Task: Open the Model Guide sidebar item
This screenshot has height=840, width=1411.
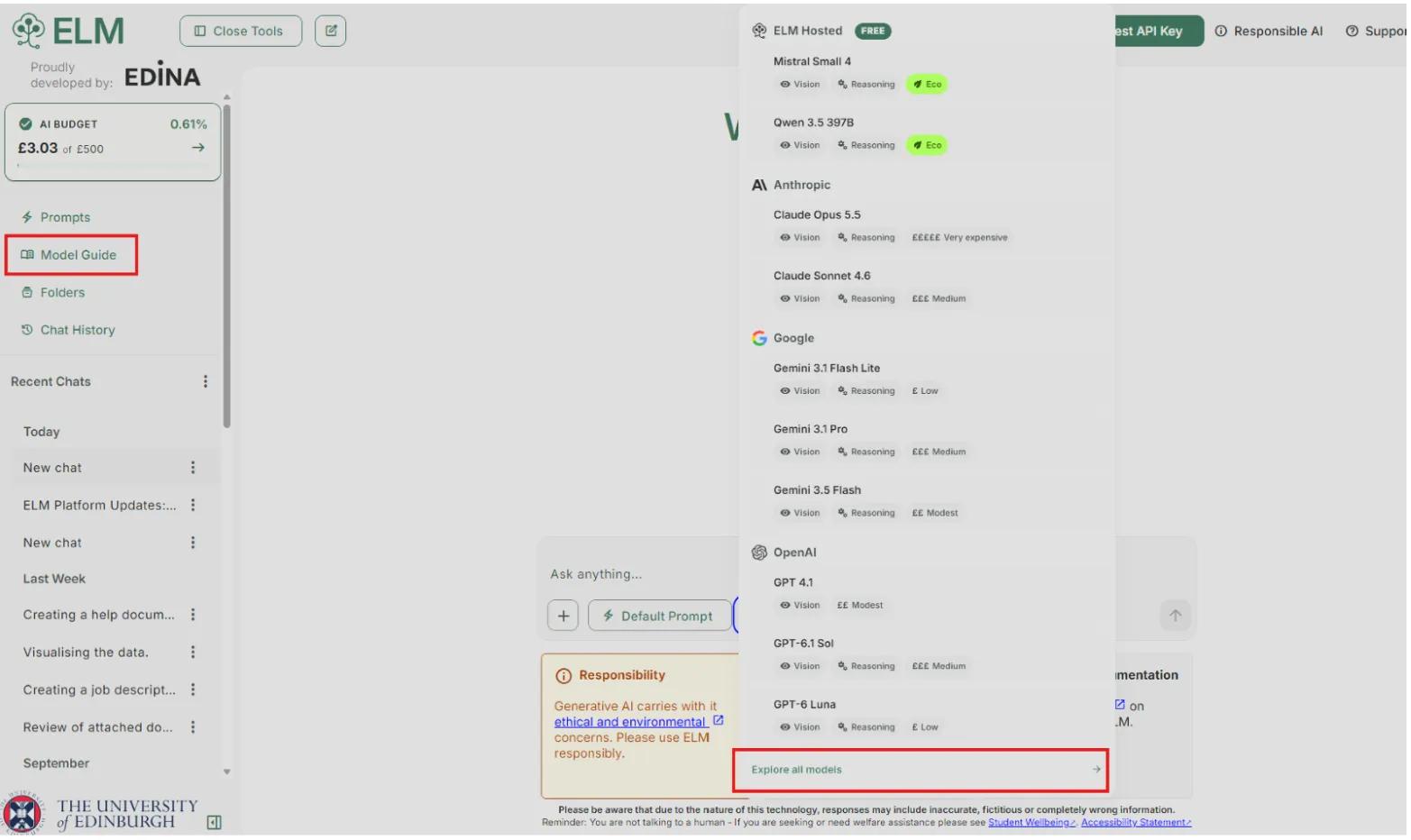Action: point(71,255)
